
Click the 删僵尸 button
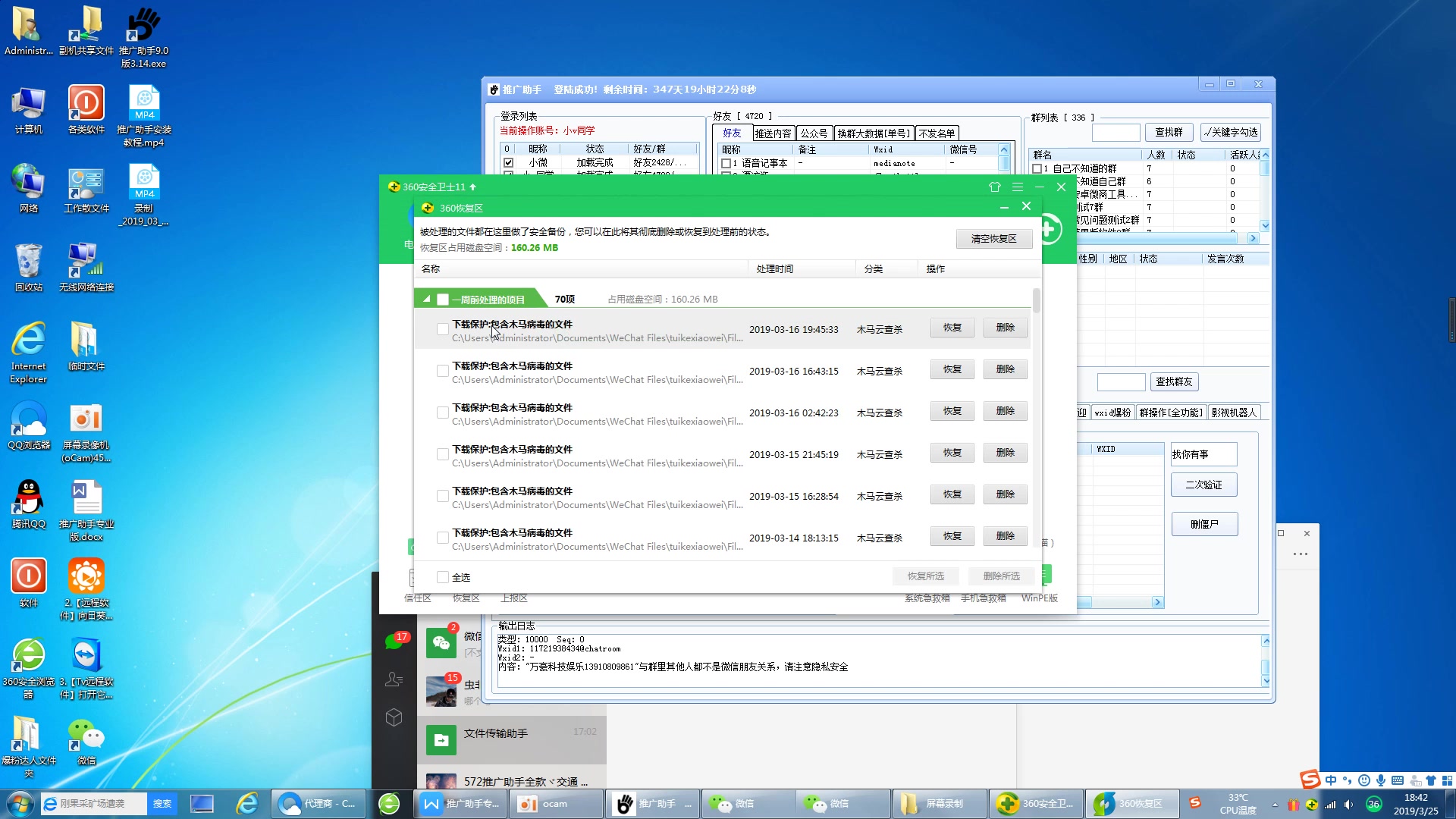(1204, 524)
